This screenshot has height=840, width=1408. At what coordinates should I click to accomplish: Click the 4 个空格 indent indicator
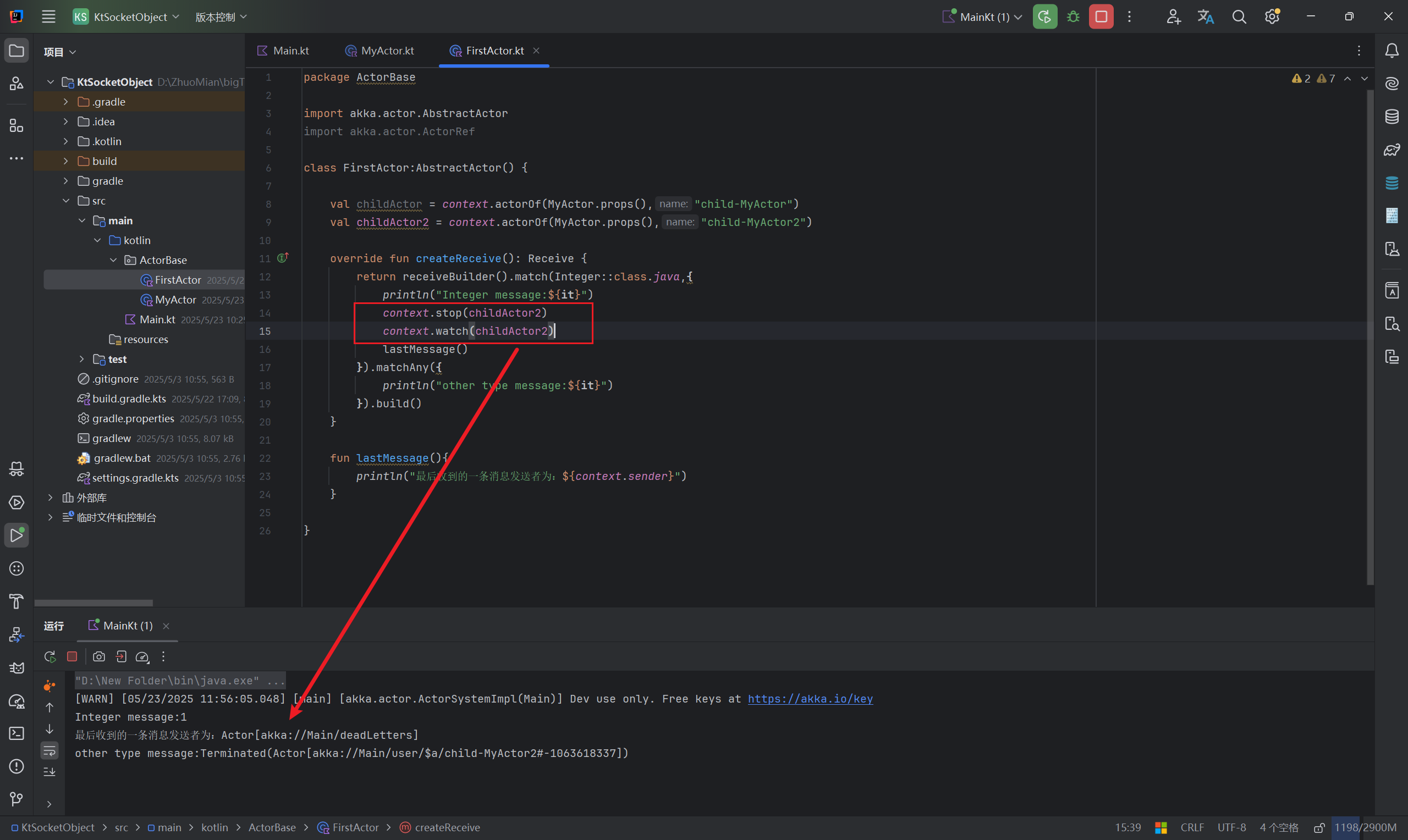[x=1278, y=827]
